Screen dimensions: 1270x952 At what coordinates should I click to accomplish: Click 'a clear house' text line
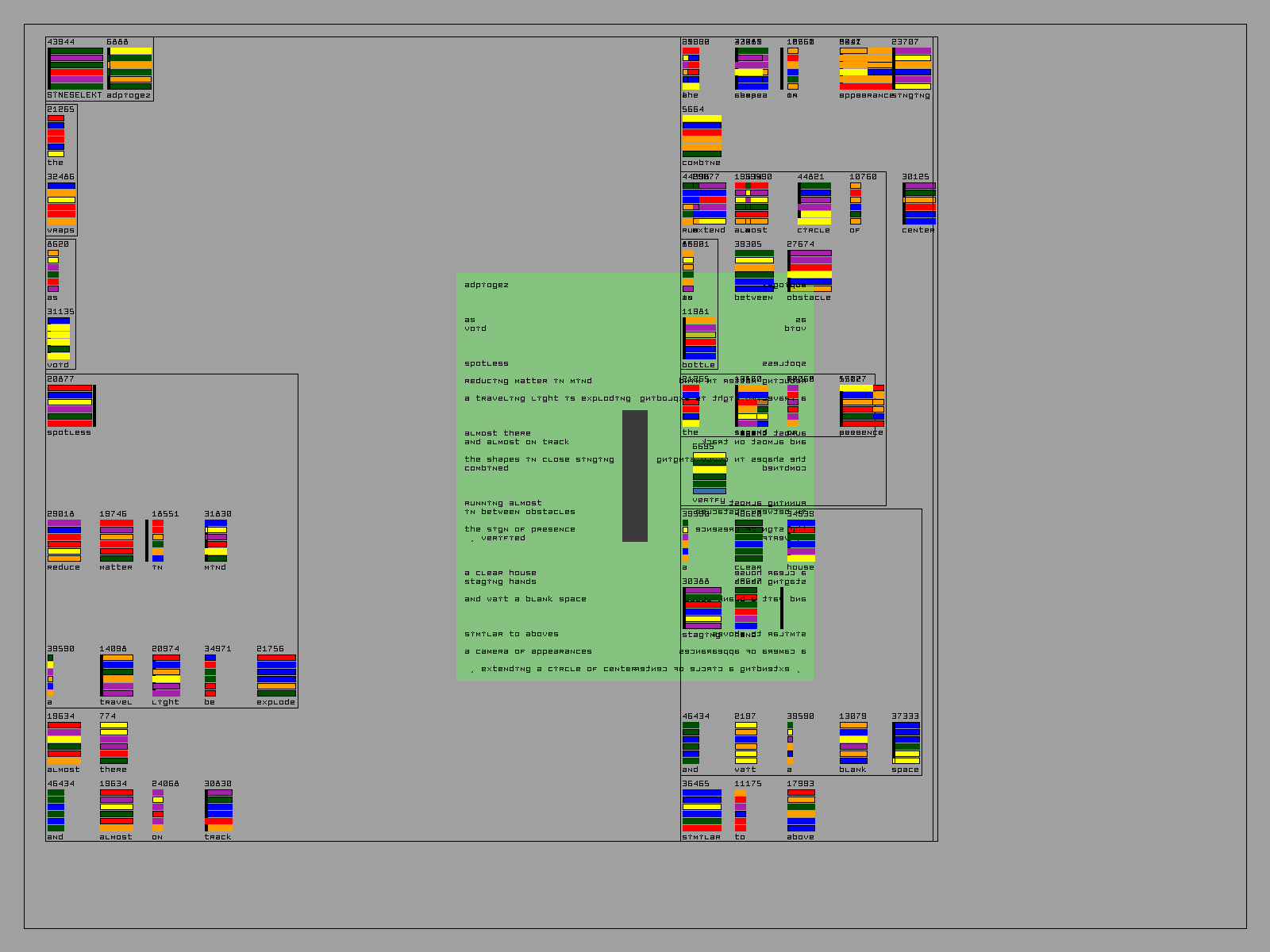[500, 573]
